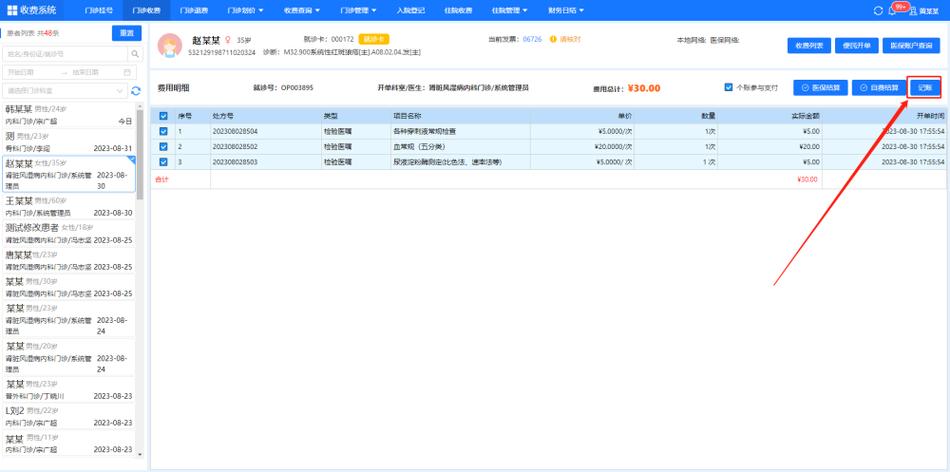Expand the 收费查询 menu dropdown
950x472 pixels.
pos(301,10)
